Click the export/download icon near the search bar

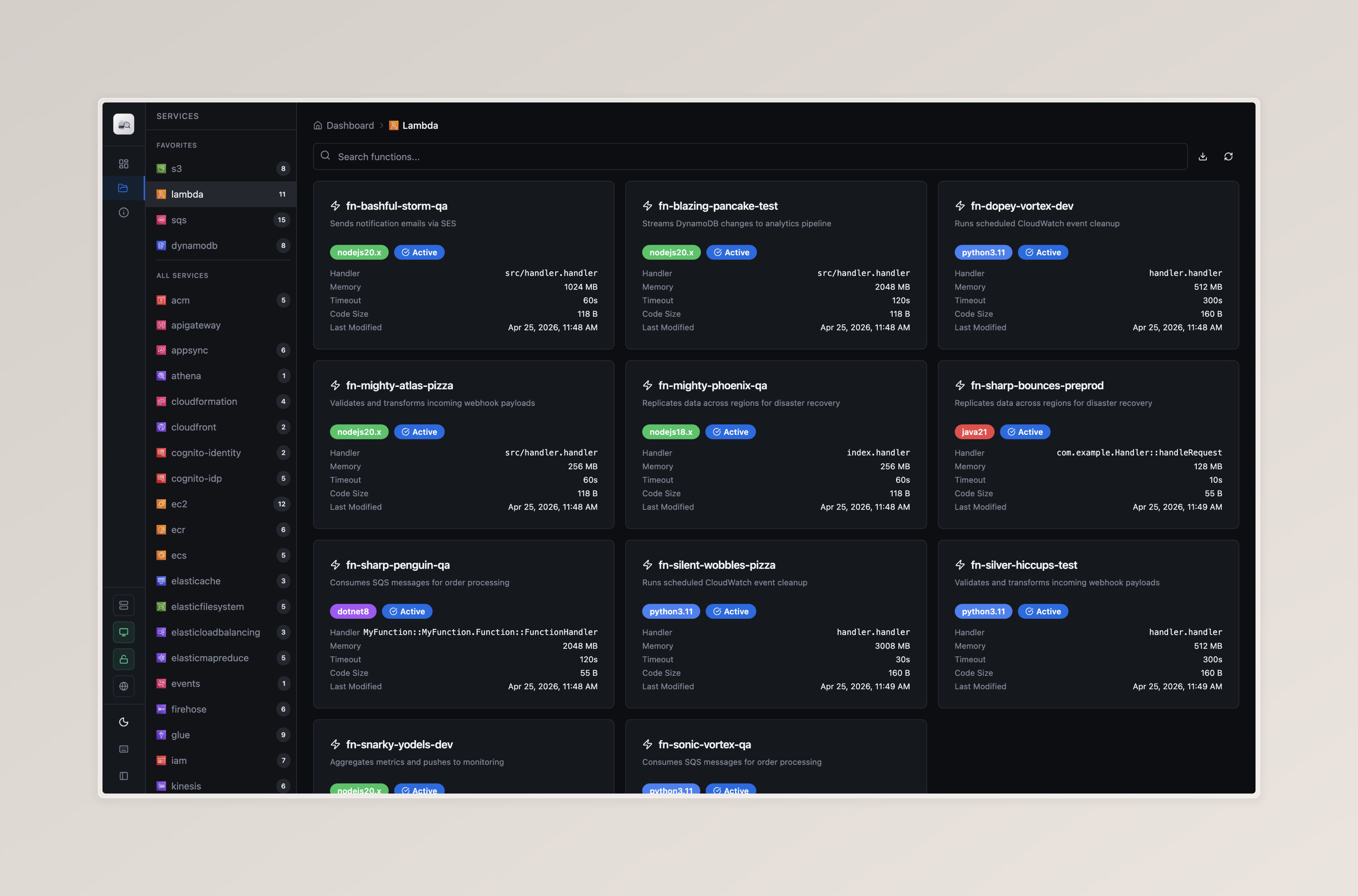coord(1203,156)
